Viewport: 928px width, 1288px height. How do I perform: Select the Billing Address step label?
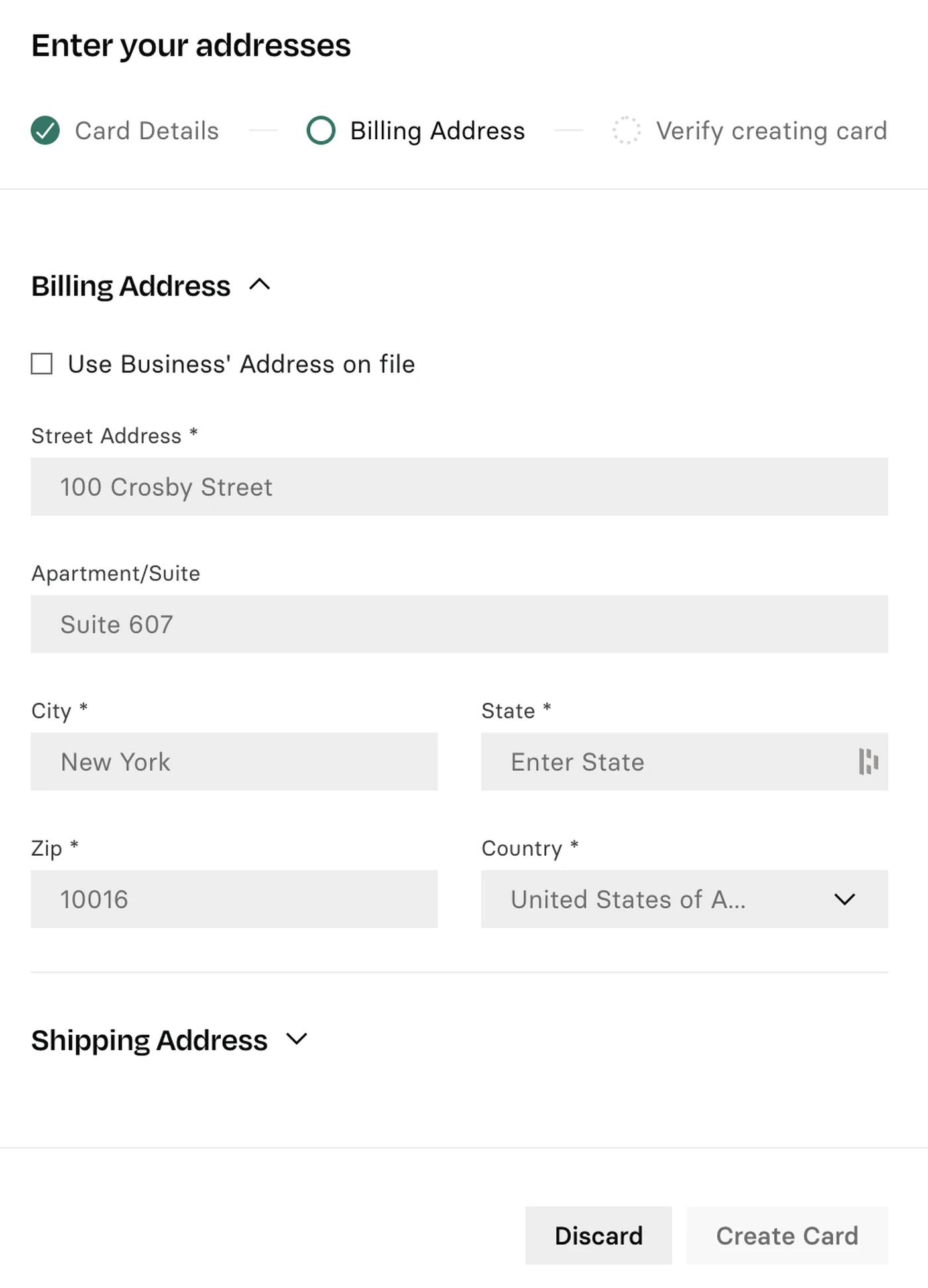tap(437, 131)
